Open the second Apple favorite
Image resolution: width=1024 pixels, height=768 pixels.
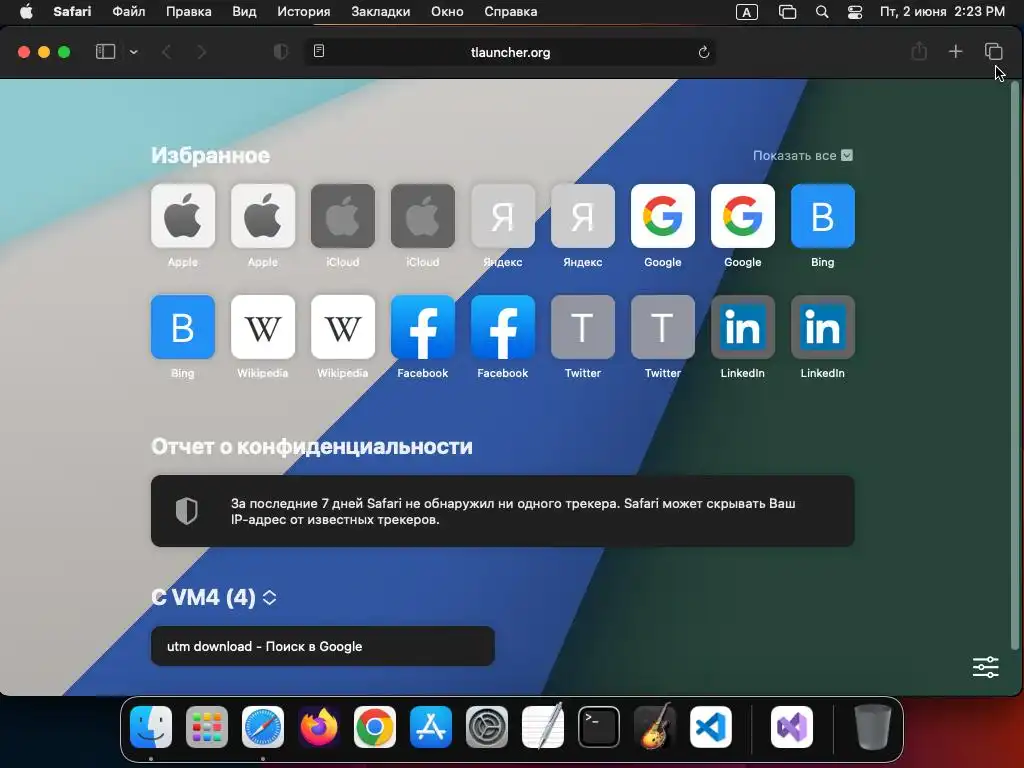click(263, 216)
